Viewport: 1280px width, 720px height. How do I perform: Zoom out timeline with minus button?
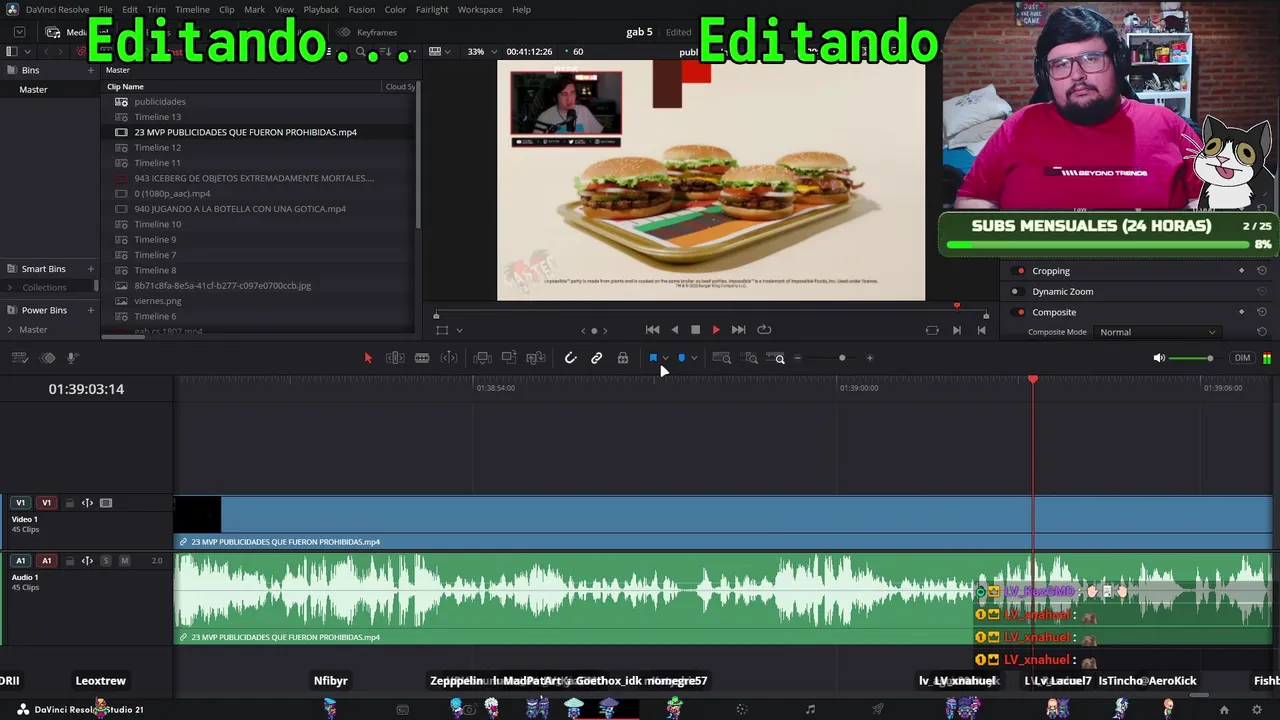coord(797,358)
